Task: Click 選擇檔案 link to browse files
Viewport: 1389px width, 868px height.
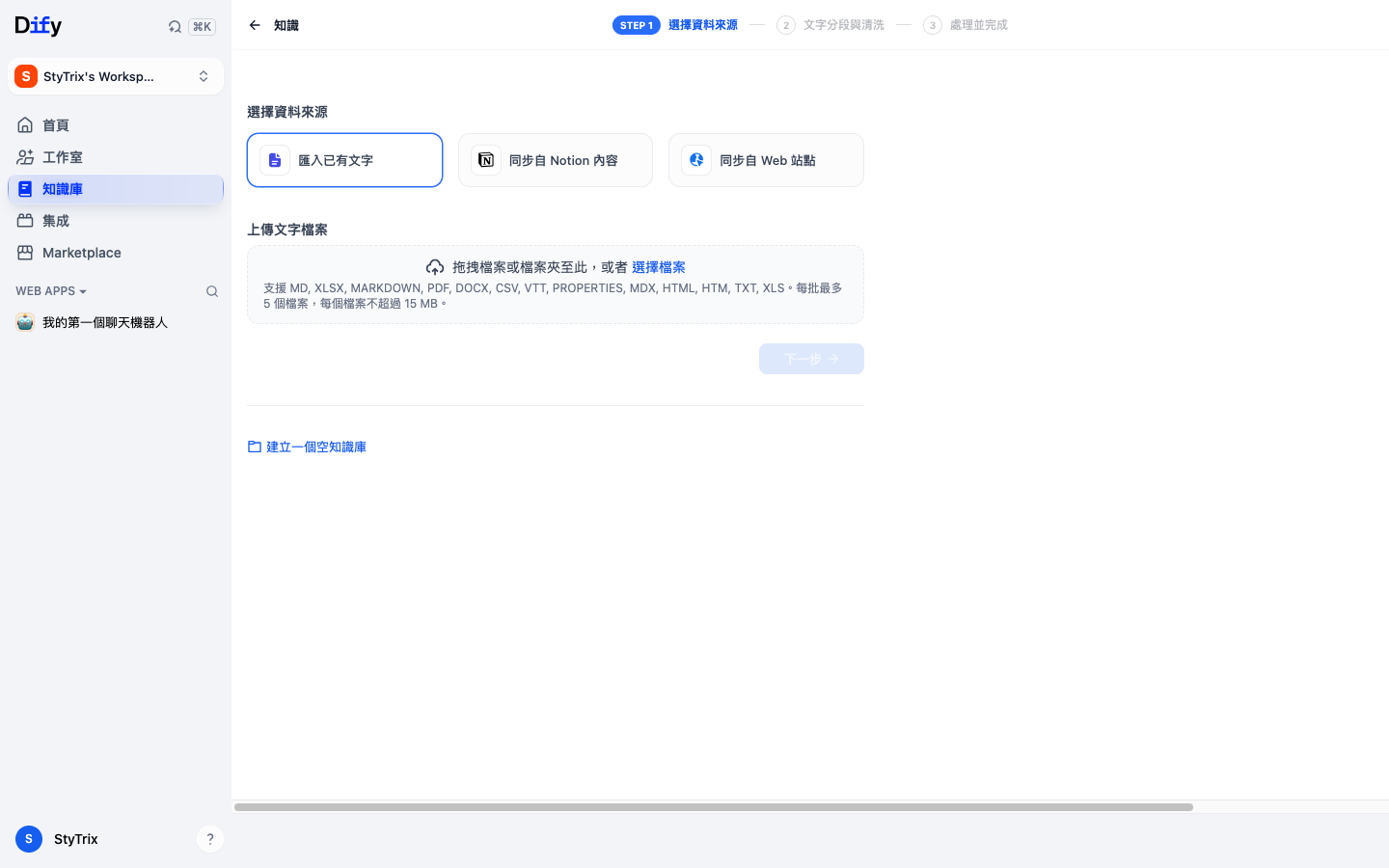Action: (x=659, y=267)
